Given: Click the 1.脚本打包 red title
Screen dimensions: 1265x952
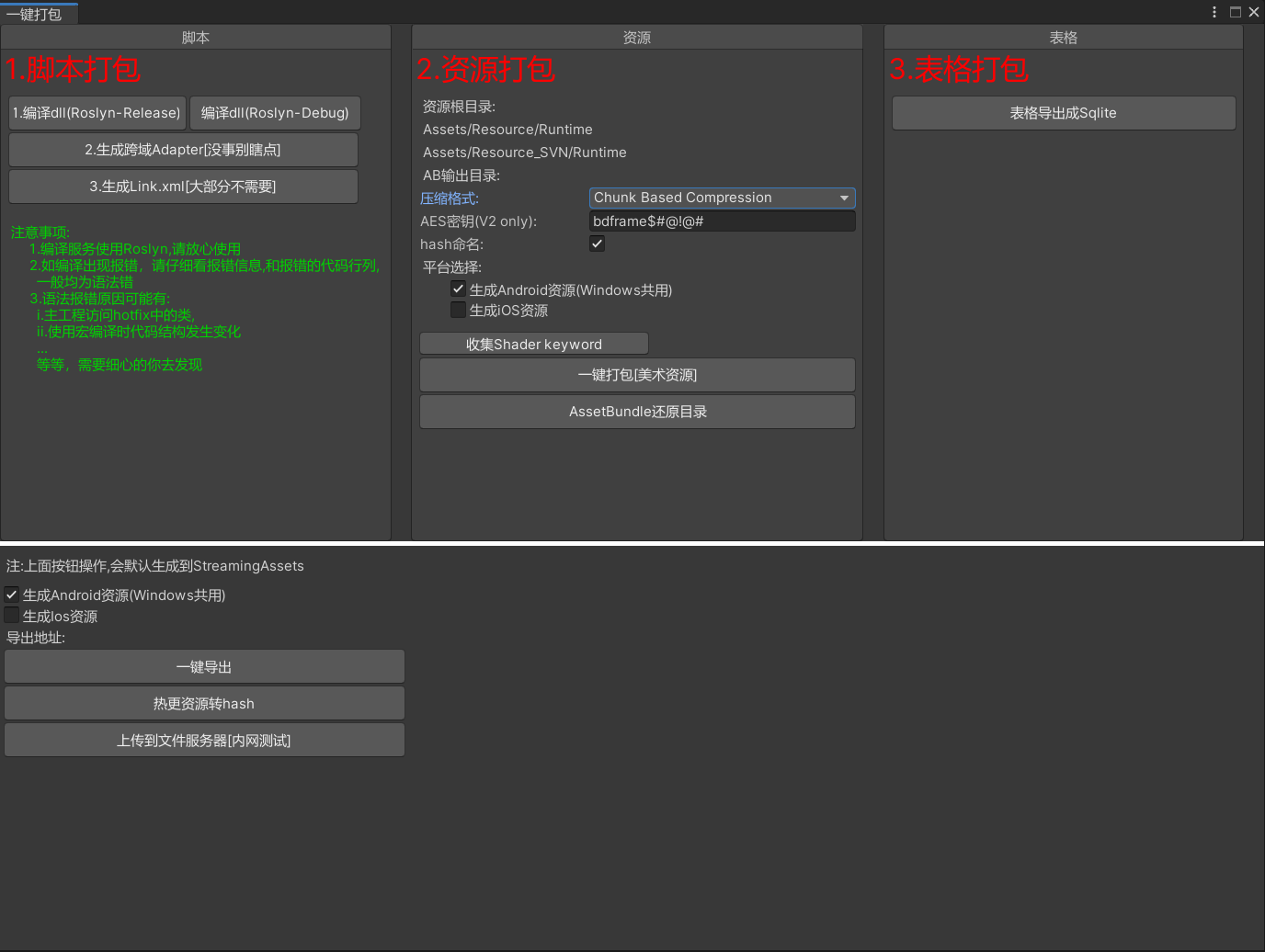Looking at the screenshot, I should [x=73, y=70].
